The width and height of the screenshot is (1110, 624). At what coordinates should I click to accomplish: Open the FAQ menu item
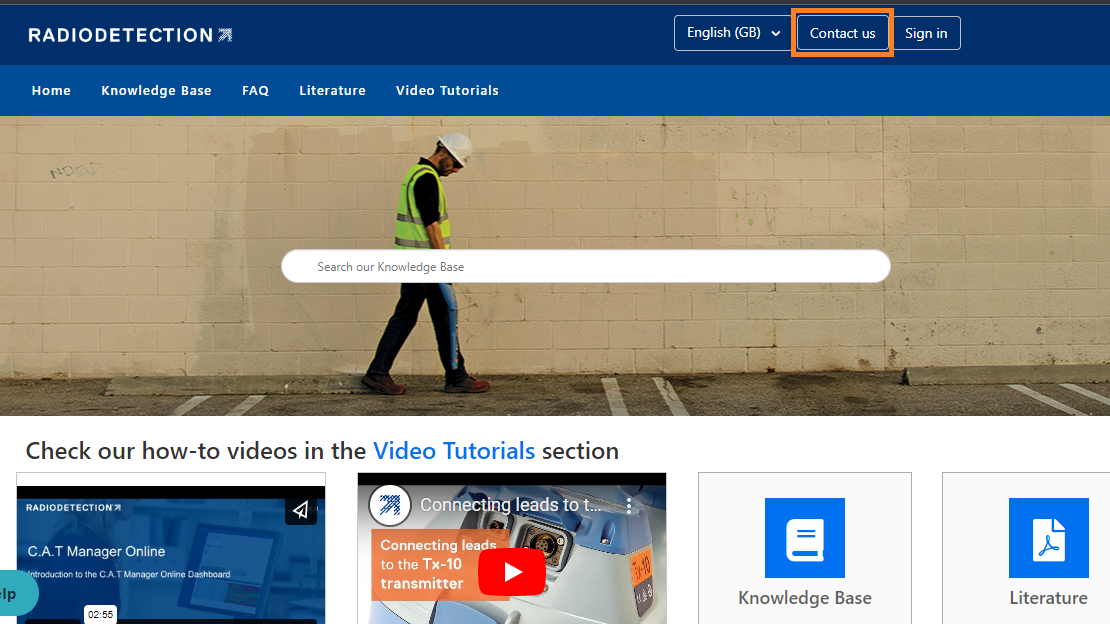pyautogui.click(x=256, y=91)
